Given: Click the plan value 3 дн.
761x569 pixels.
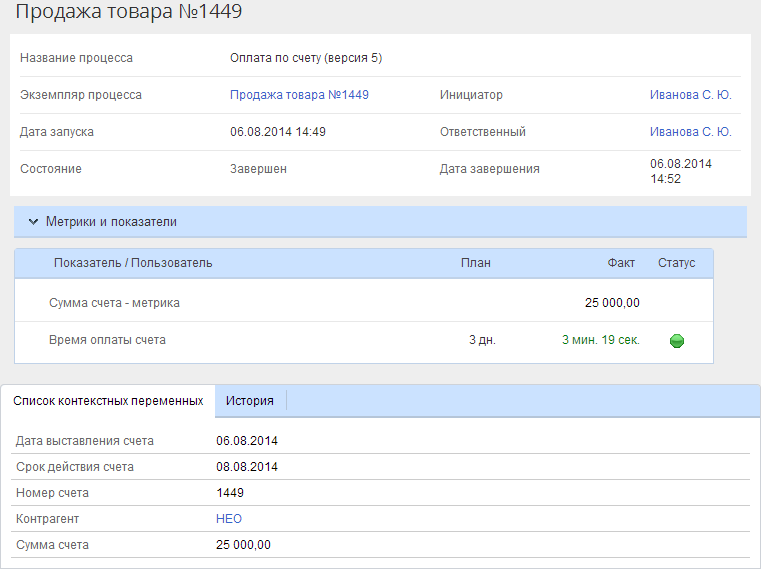Looking at the screenshot, I should point(482,340).
